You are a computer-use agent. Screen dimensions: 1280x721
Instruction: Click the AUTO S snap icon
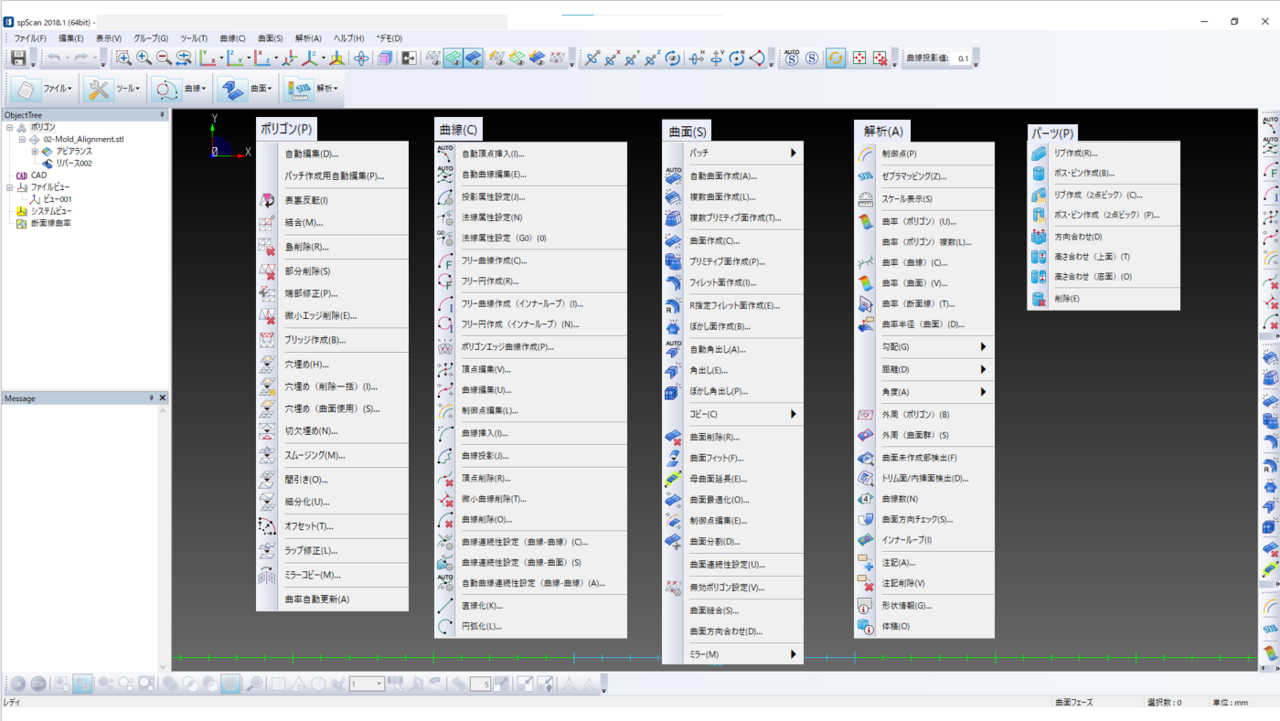(792, 59)
